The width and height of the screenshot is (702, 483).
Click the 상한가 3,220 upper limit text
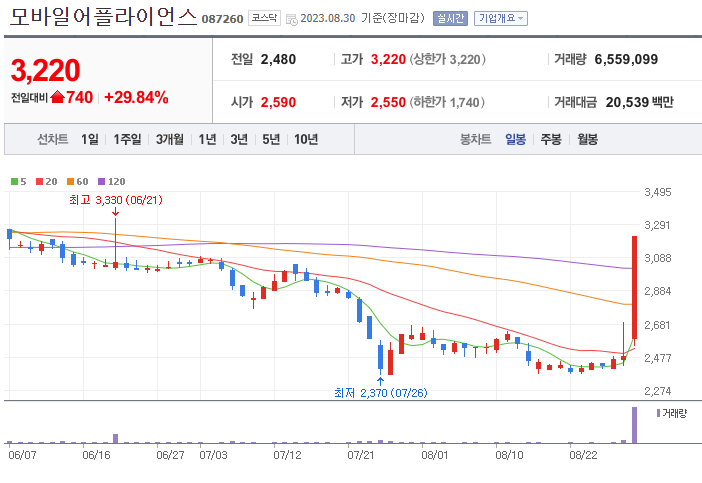pyautogui.click(x=448, y=59)
